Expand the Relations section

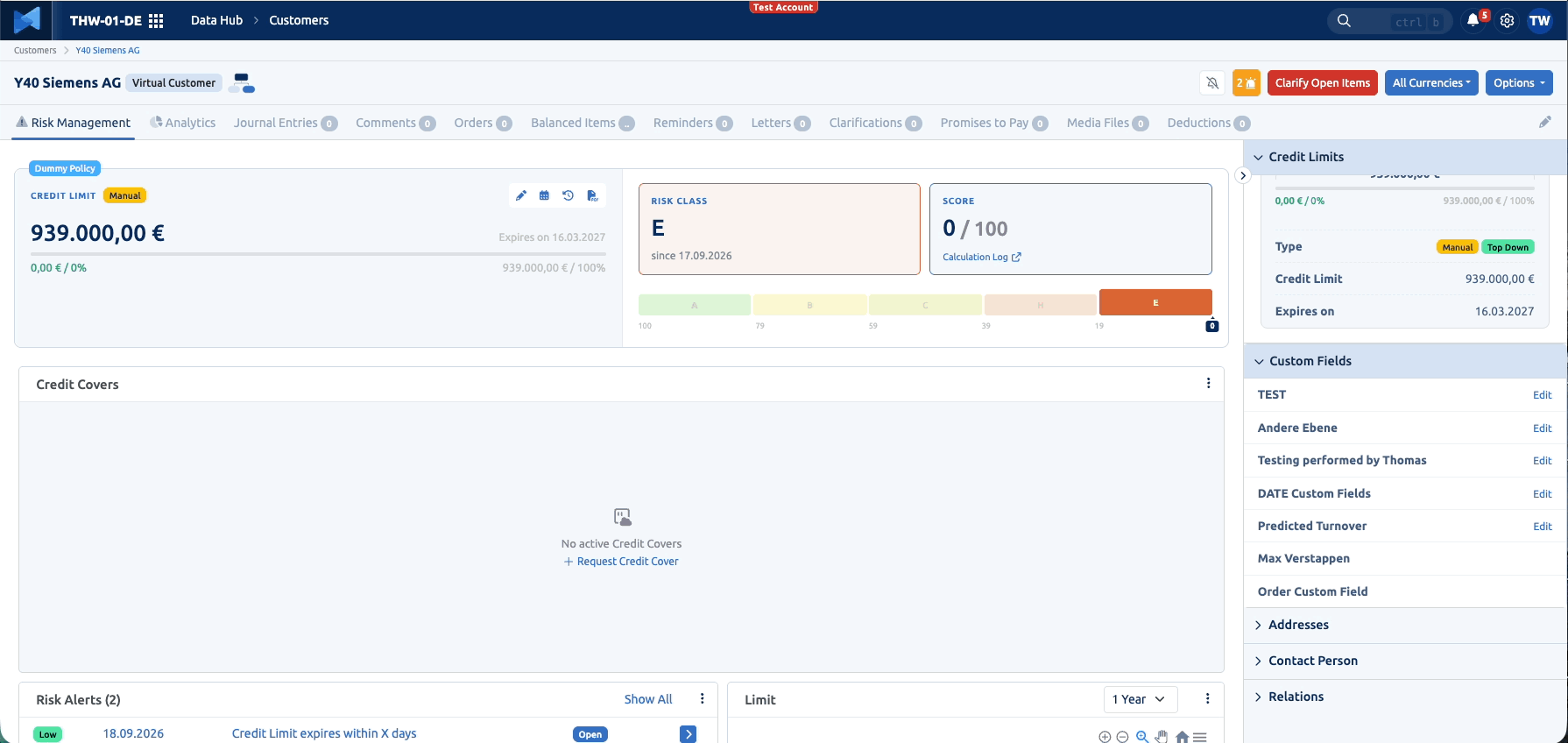pos(1405,697)
